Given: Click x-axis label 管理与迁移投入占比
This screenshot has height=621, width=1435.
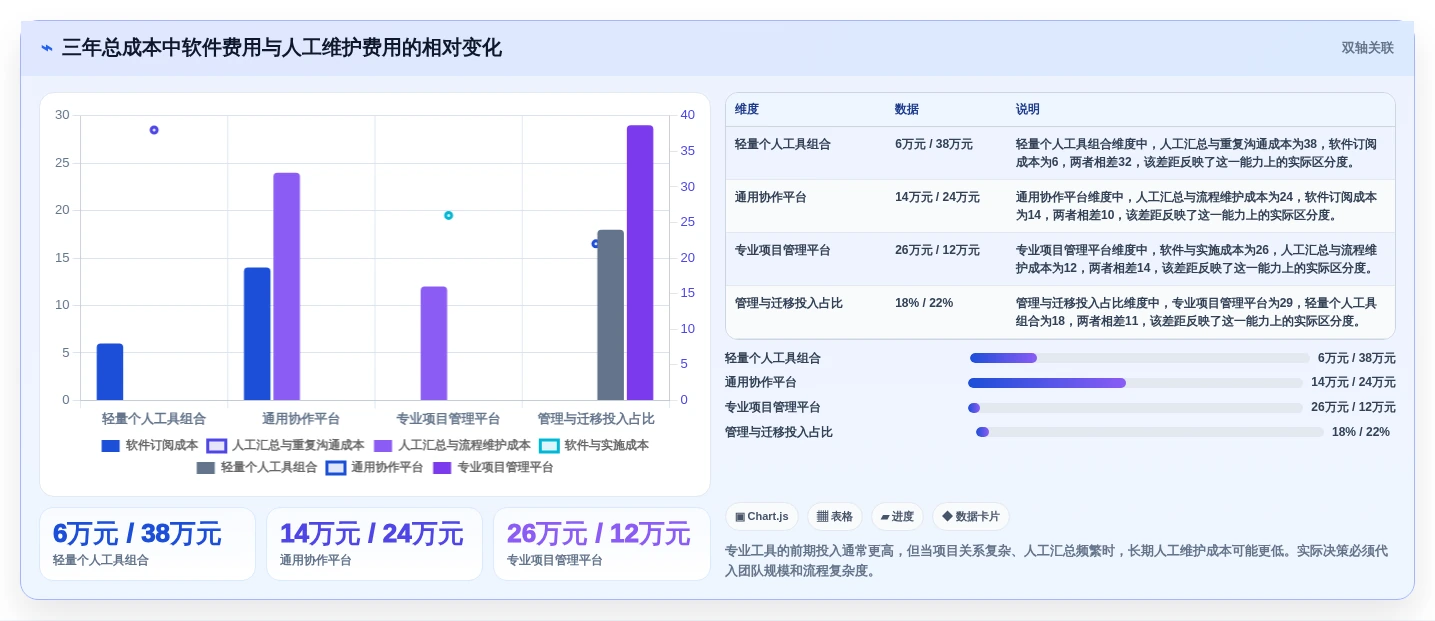Looking at the screenshot, I should [596, 419].
